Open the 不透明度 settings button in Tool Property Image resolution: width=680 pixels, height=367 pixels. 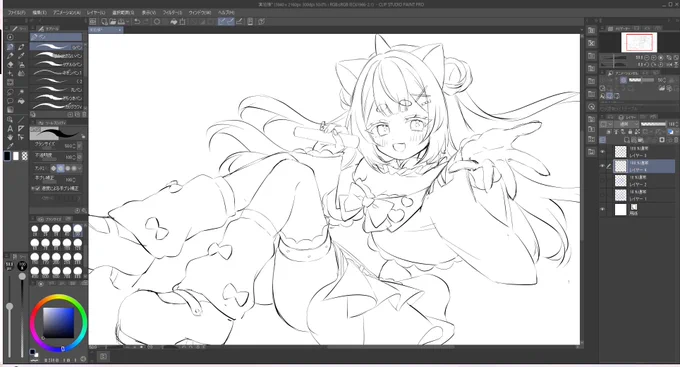click(80, 157)
